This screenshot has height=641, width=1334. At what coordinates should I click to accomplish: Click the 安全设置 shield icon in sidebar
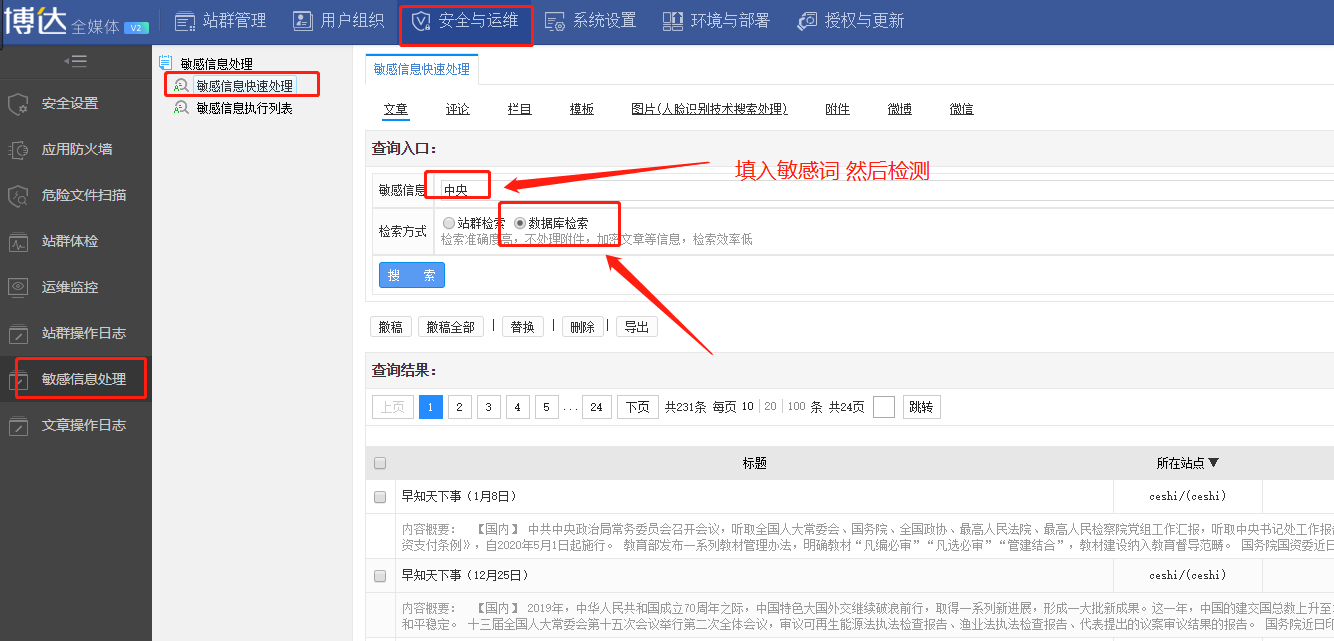click(x=18, y=104)
